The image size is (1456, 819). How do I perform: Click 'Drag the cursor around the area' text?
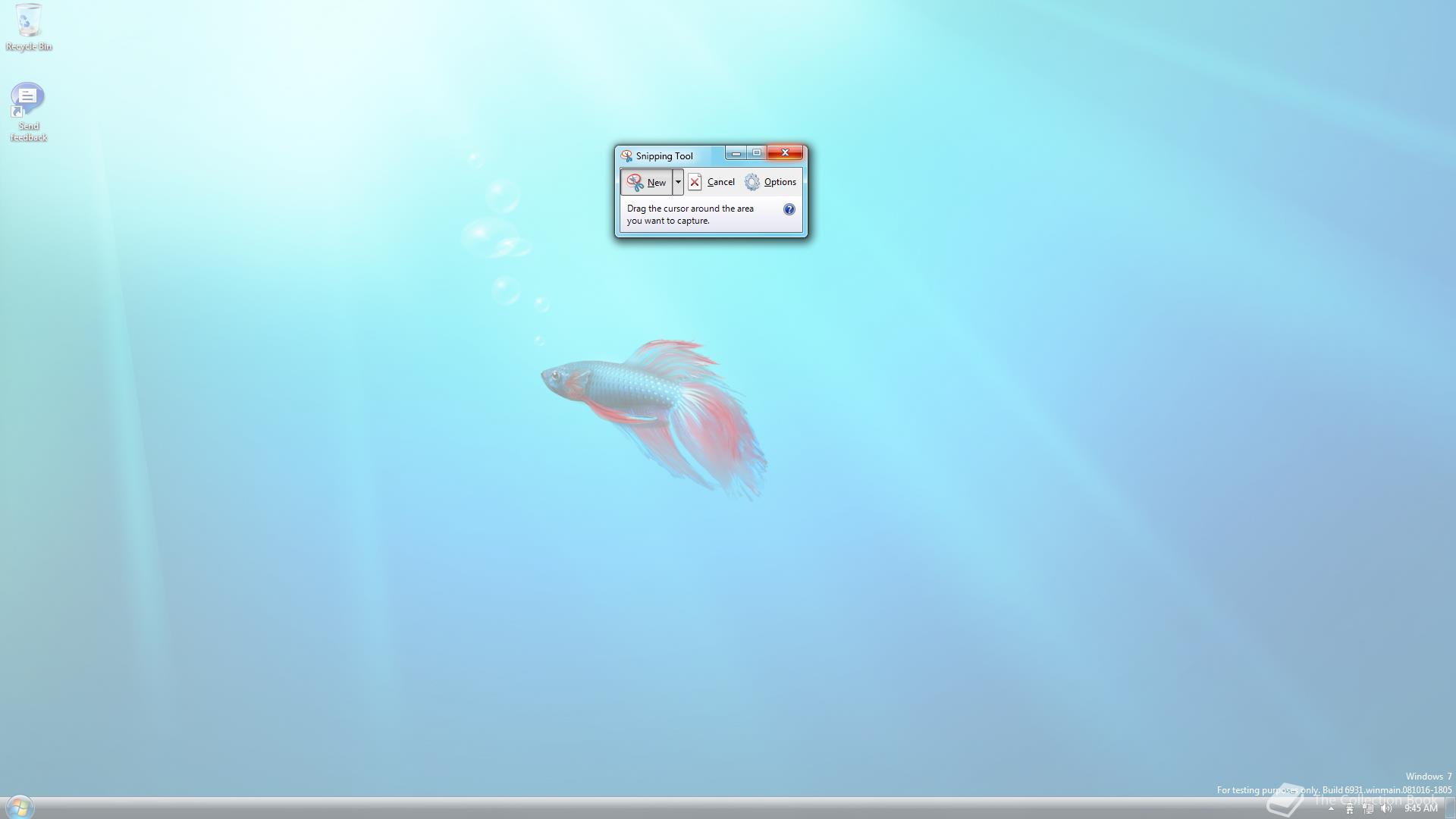(690, 209)
